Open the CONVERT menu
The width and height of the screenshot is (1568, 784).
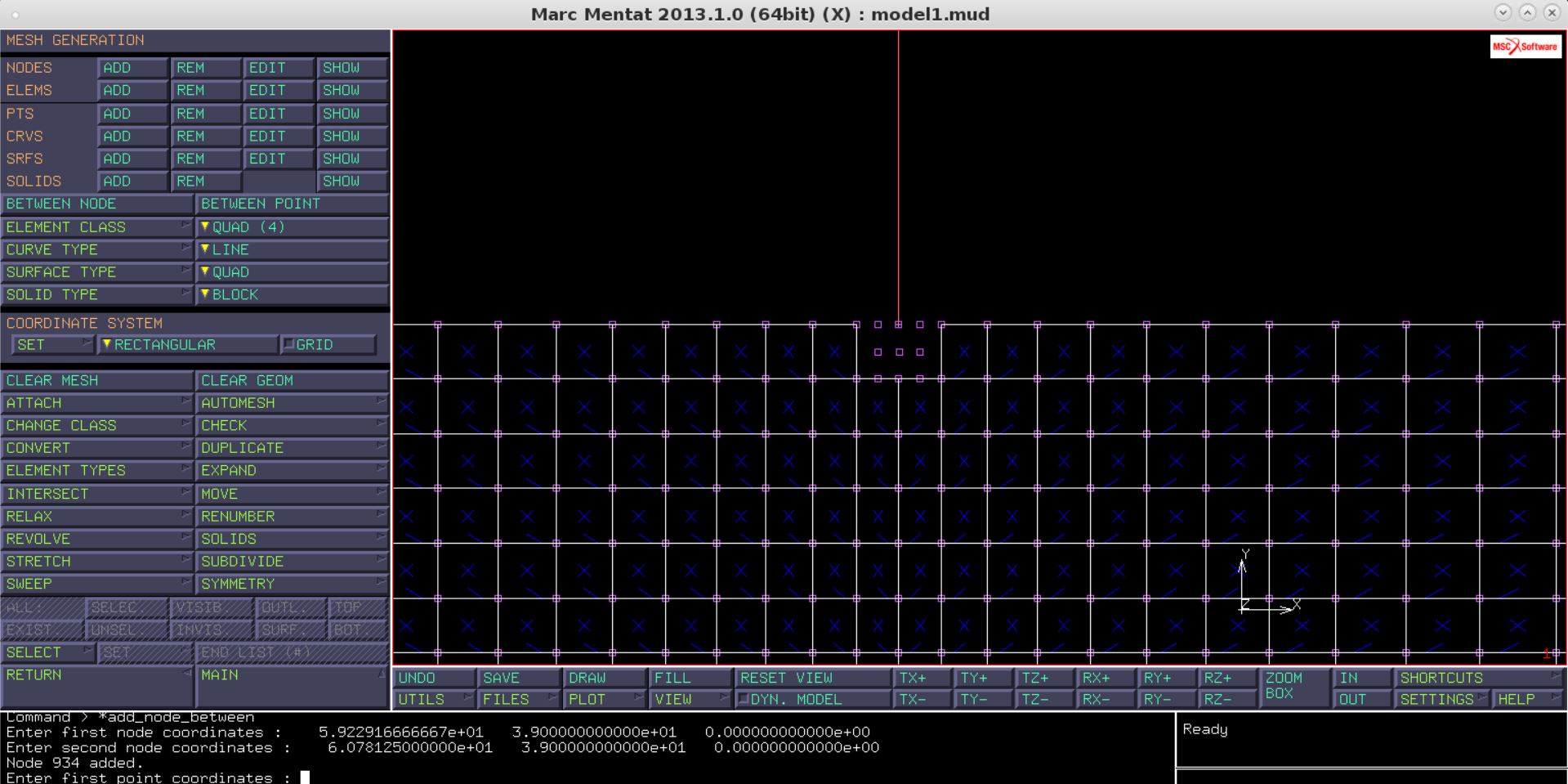(97, 448)
